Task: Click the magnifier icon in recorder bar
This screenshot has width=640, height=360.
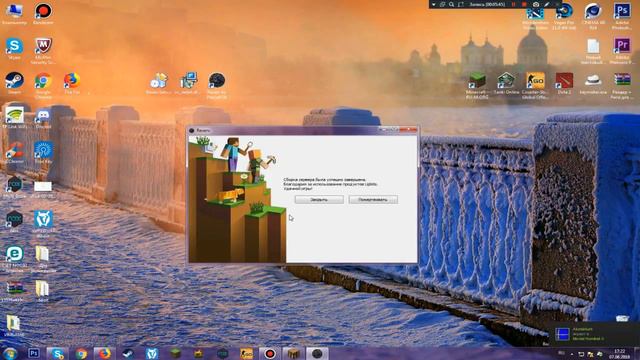Action: point(451,4)
